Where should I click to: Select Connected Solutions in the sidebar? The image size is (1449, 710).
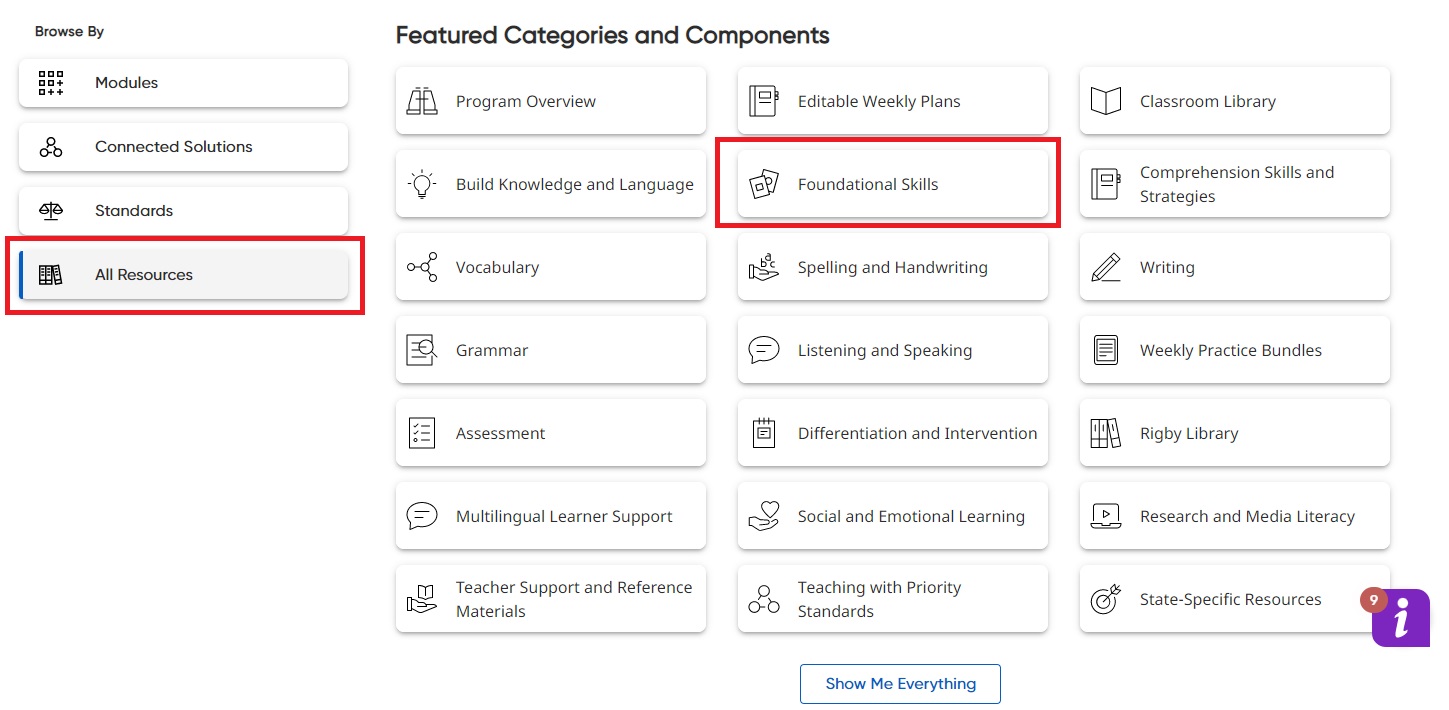click(183, 147)
